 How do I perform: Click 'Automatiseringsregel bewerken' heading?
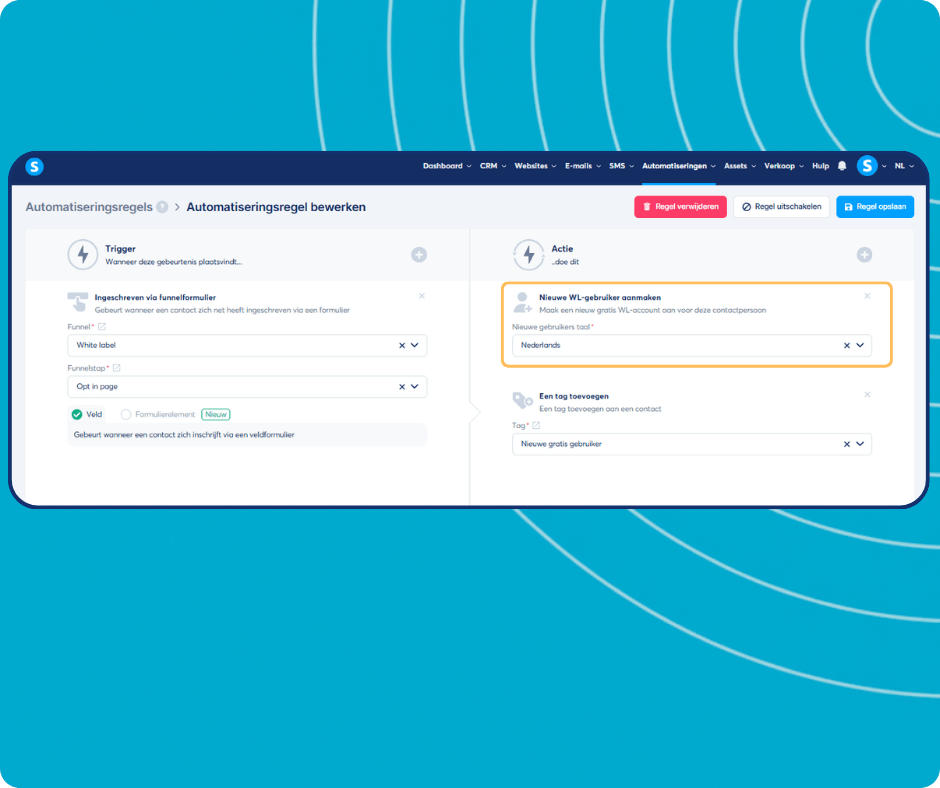[x=276, y=207]
